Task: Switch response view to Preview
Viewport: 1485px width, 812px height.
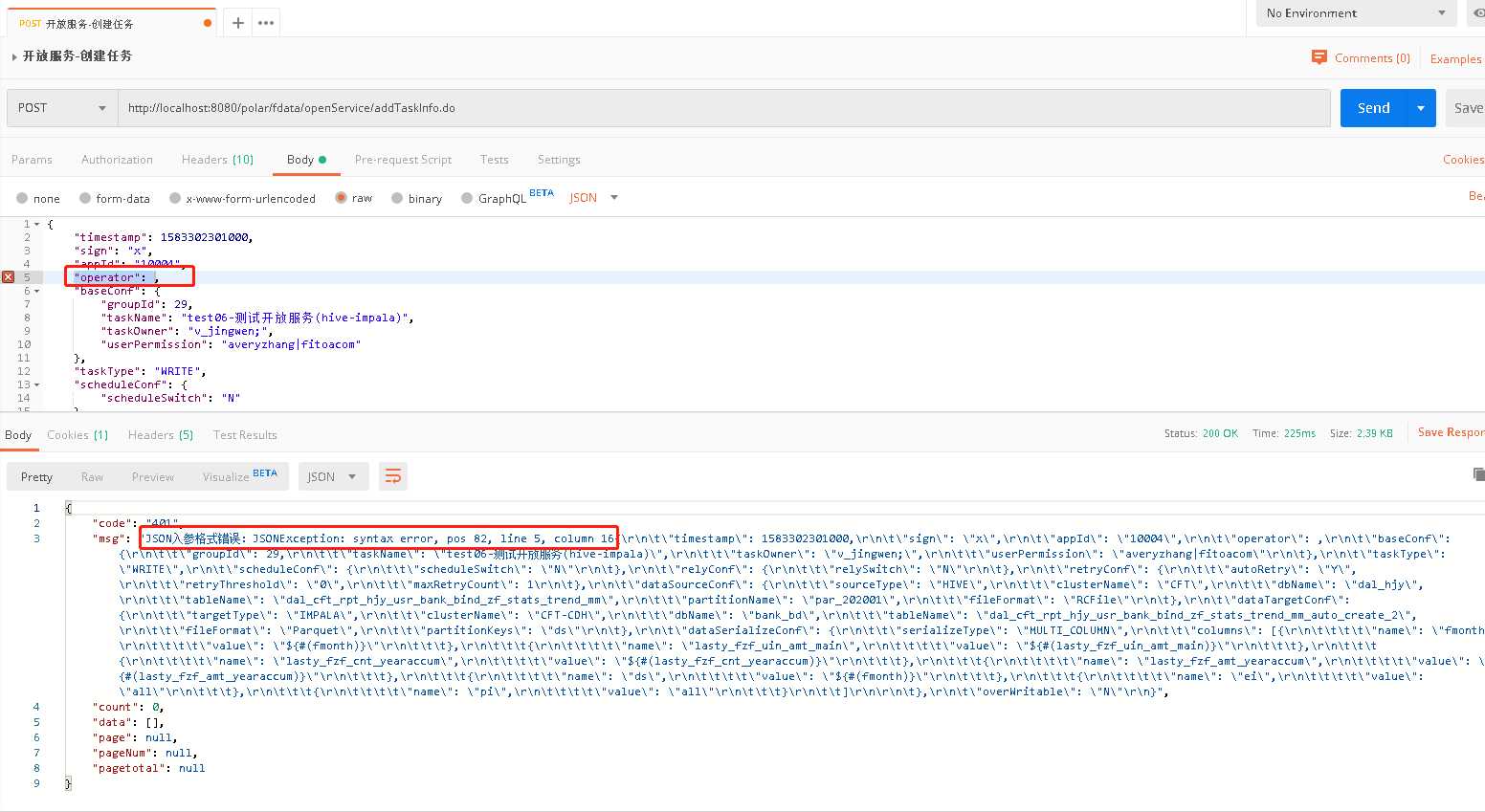Action: point(153,477)
